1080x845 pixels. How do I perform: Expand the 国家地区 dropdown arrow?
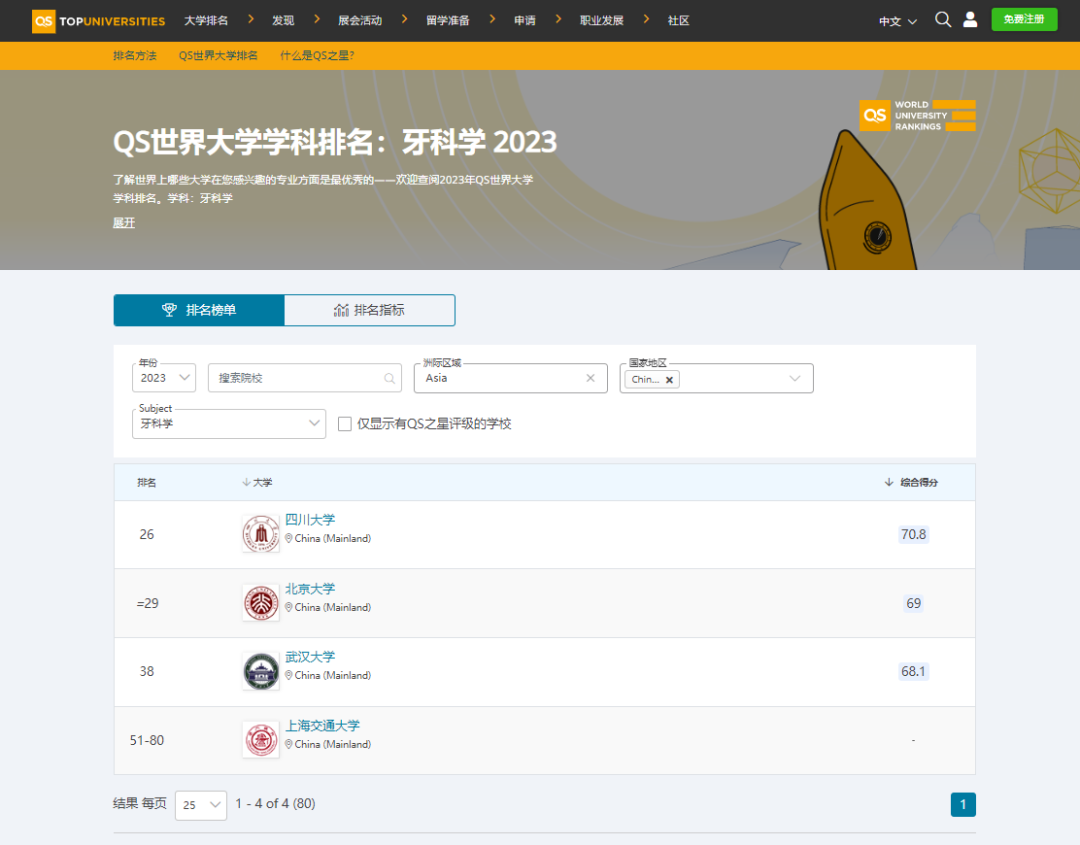pyautogui.click(x=795, y=378)
